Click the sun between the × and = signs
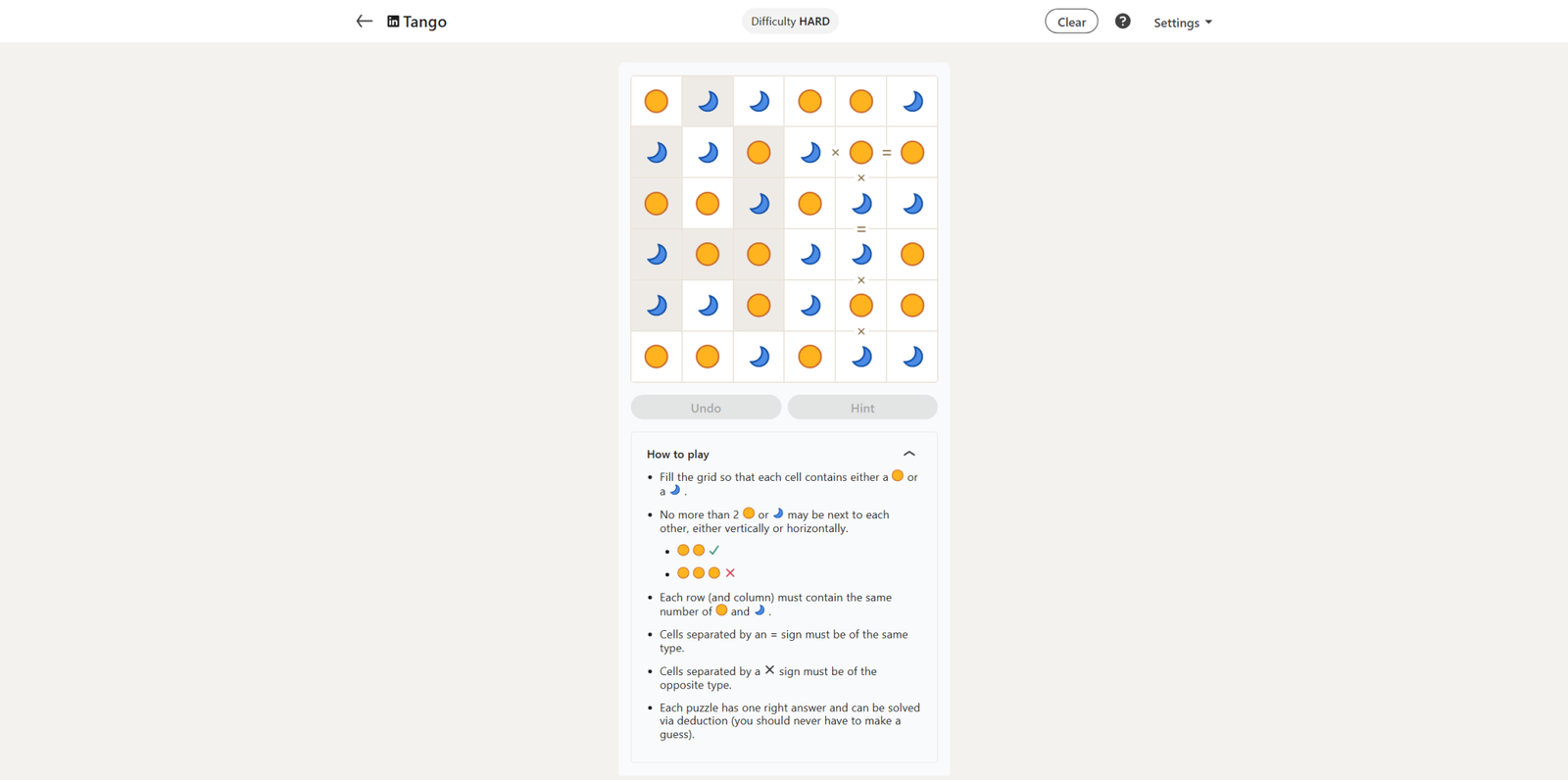 tap(860, 152)
